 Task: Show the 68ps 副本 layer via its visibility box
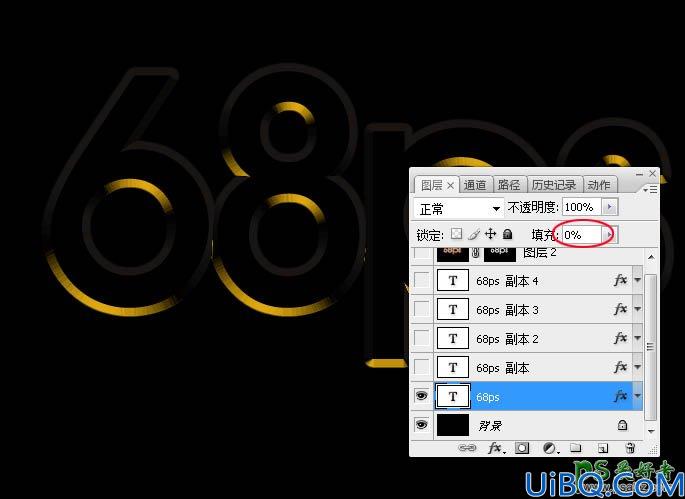pos(422,367)
